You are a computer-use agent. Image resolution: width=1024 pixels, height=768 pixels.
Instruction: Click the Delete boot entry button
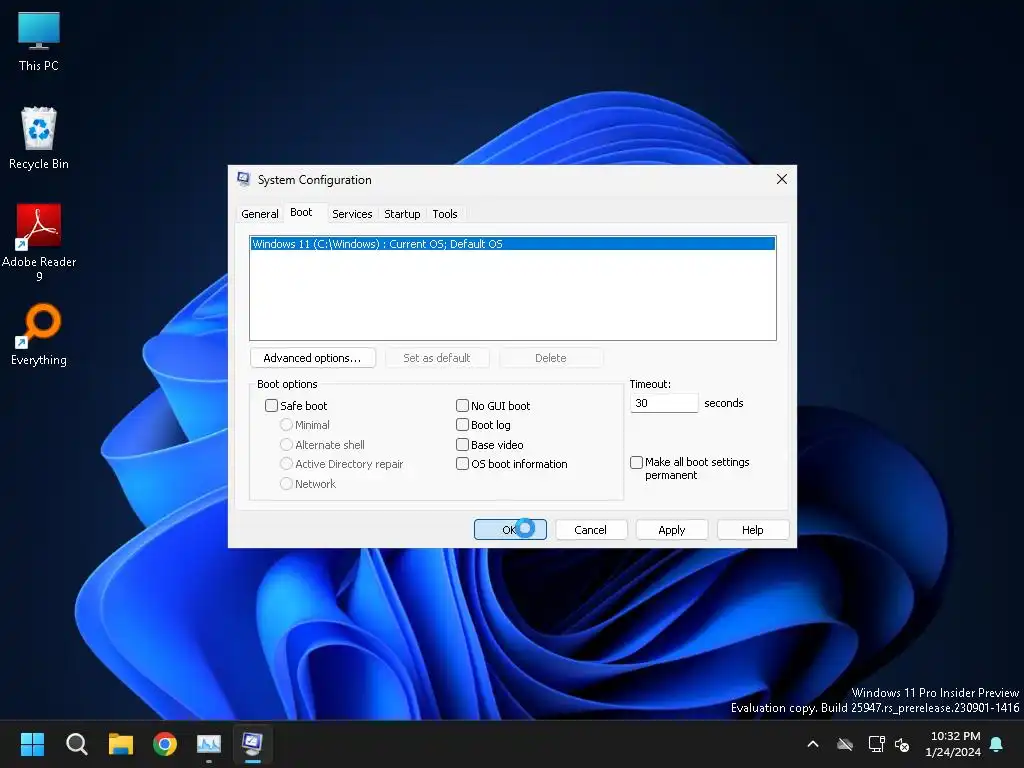tap(551, 358)
